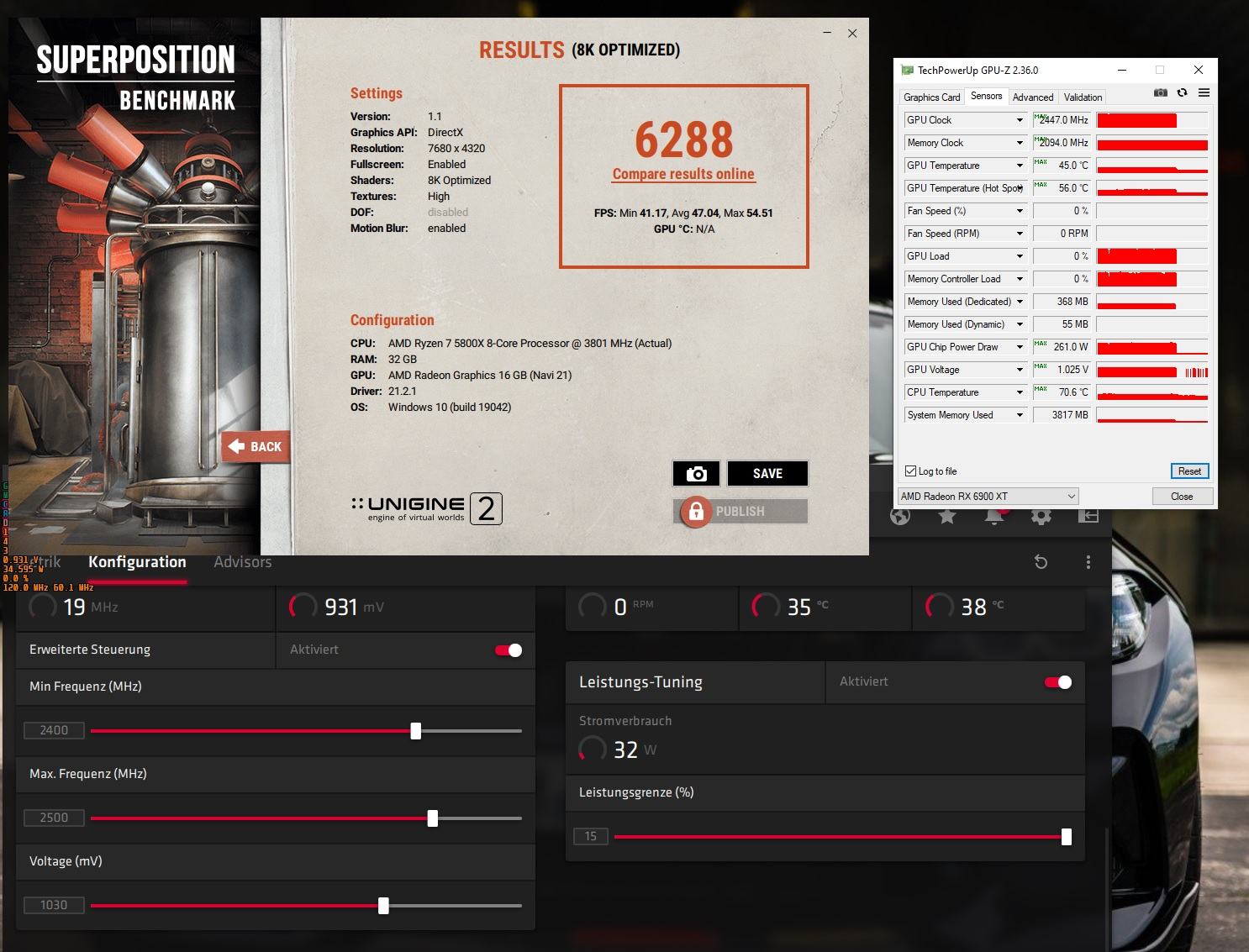
Task: Click the camera screenshot button in Superposition
Action: 696,474
